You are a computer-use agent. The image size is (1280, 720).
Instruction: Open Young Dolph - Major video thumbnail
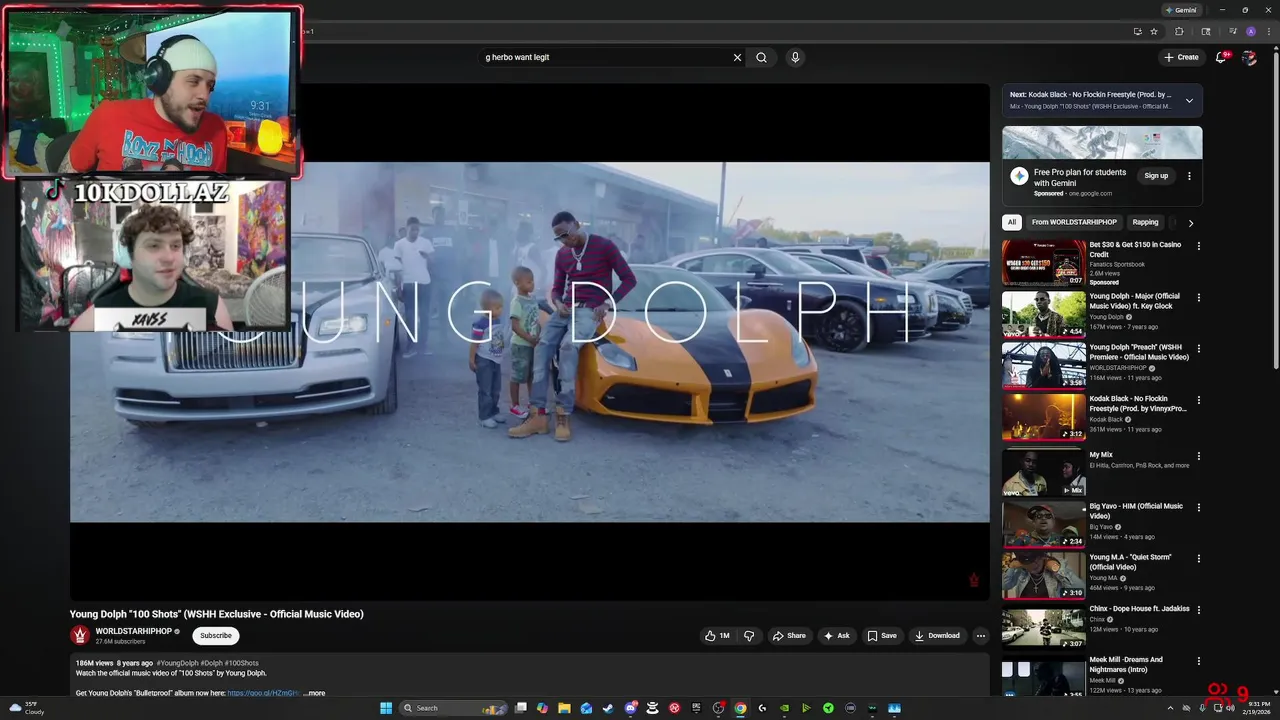pyautogui.click(x=1043, y=314)
